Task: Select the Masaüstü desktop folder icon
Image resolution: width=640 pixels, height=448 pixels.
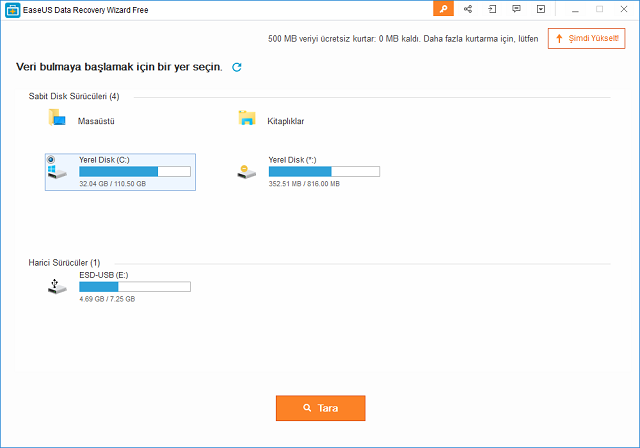Action: [57, 119]
